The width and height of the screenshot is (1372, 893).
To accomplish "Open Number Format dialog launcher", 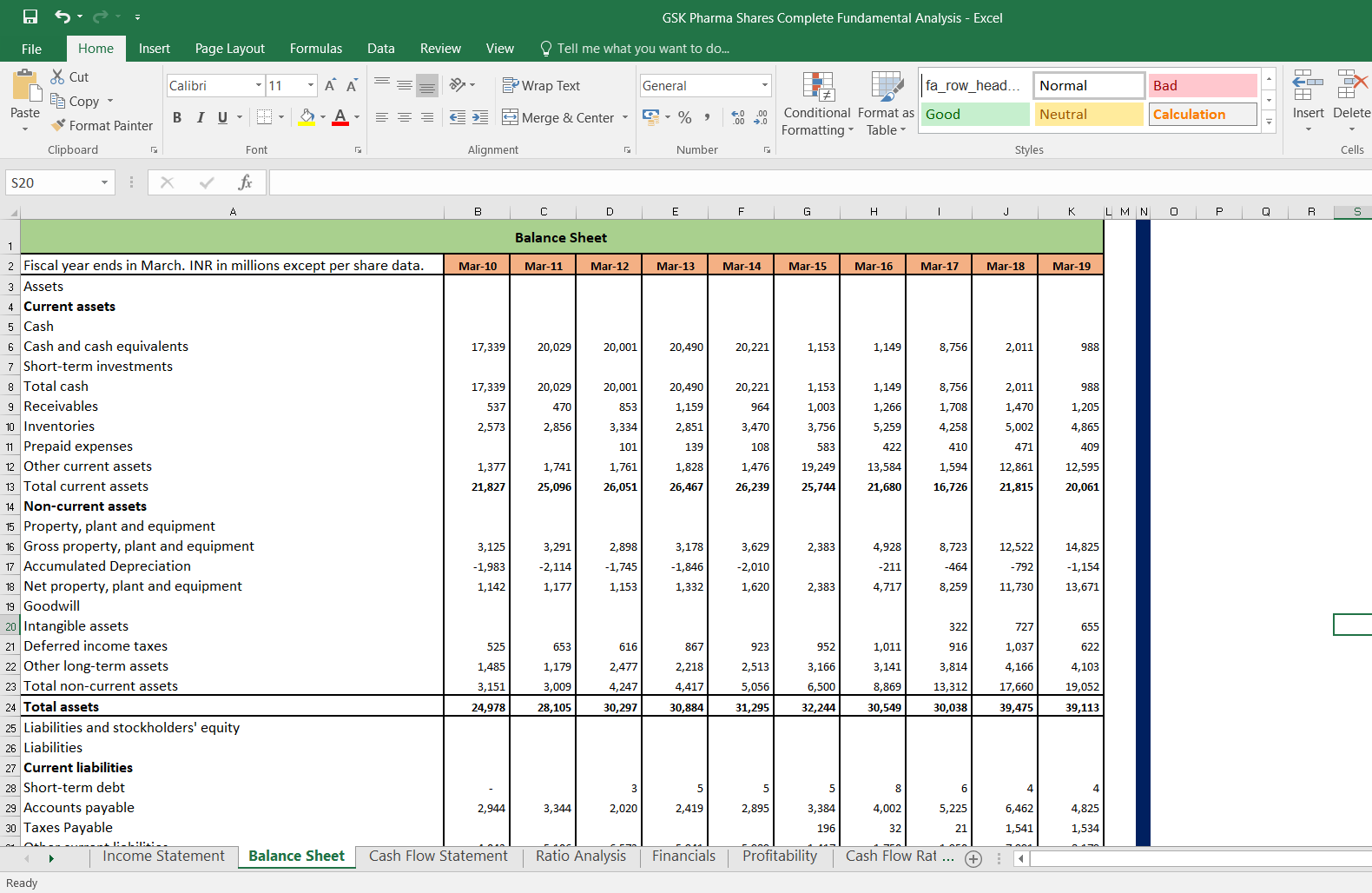I will (x=767, y=150).
